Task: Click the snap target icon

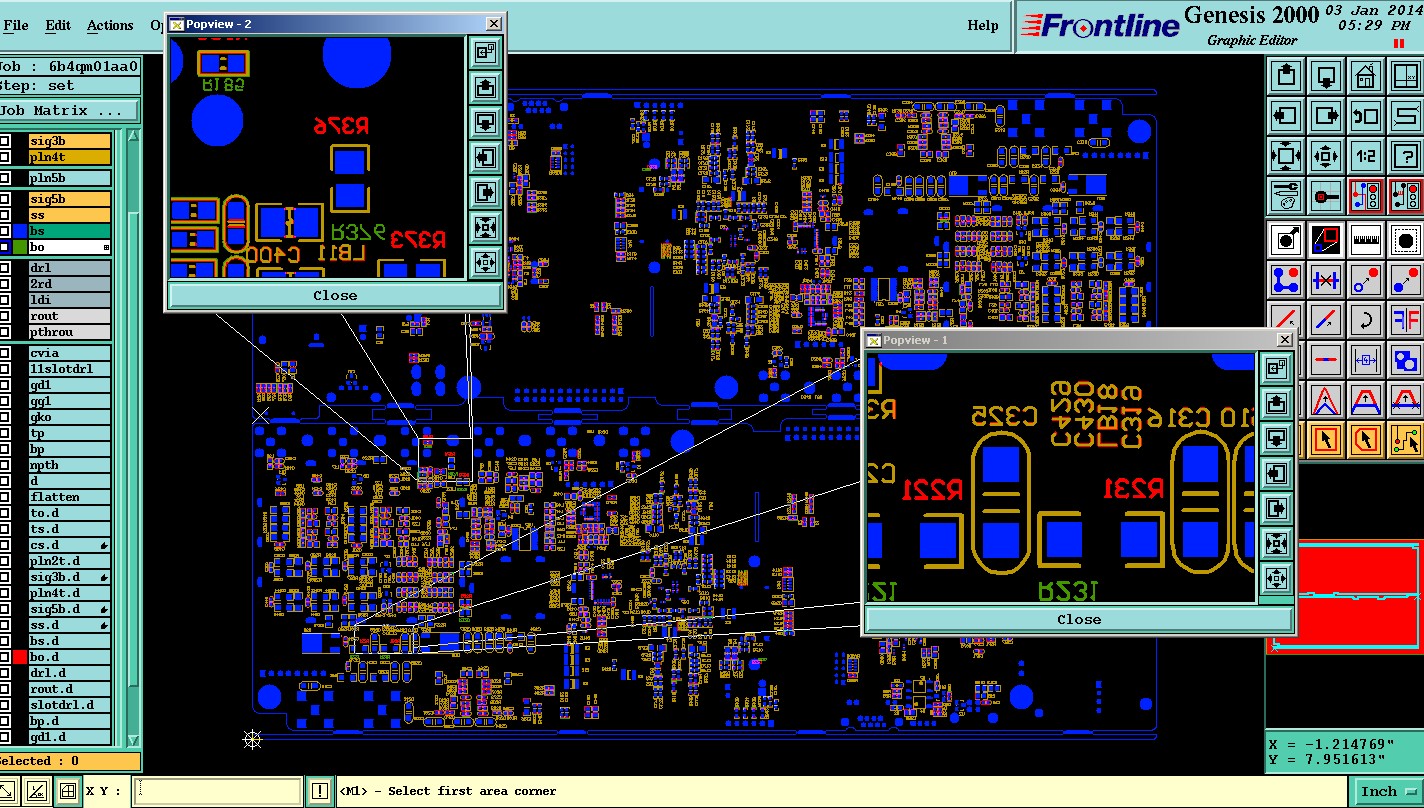Action: (1326, 196)
